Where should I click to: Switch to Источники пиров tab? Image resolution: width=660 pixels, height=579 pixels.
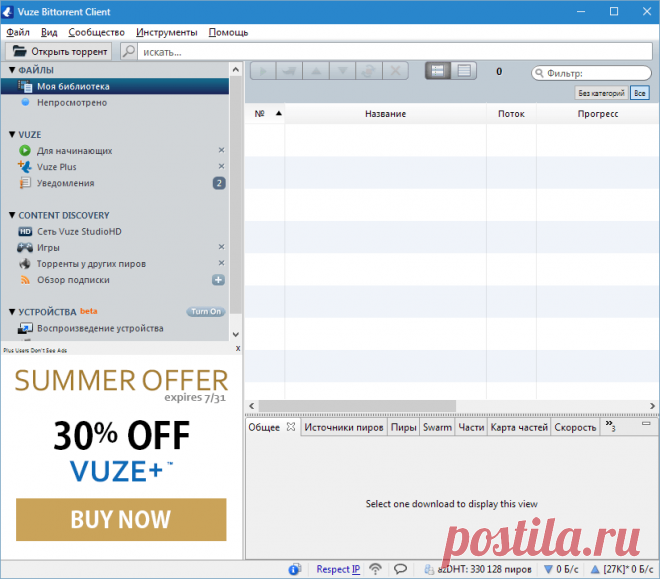click(343, 427)
